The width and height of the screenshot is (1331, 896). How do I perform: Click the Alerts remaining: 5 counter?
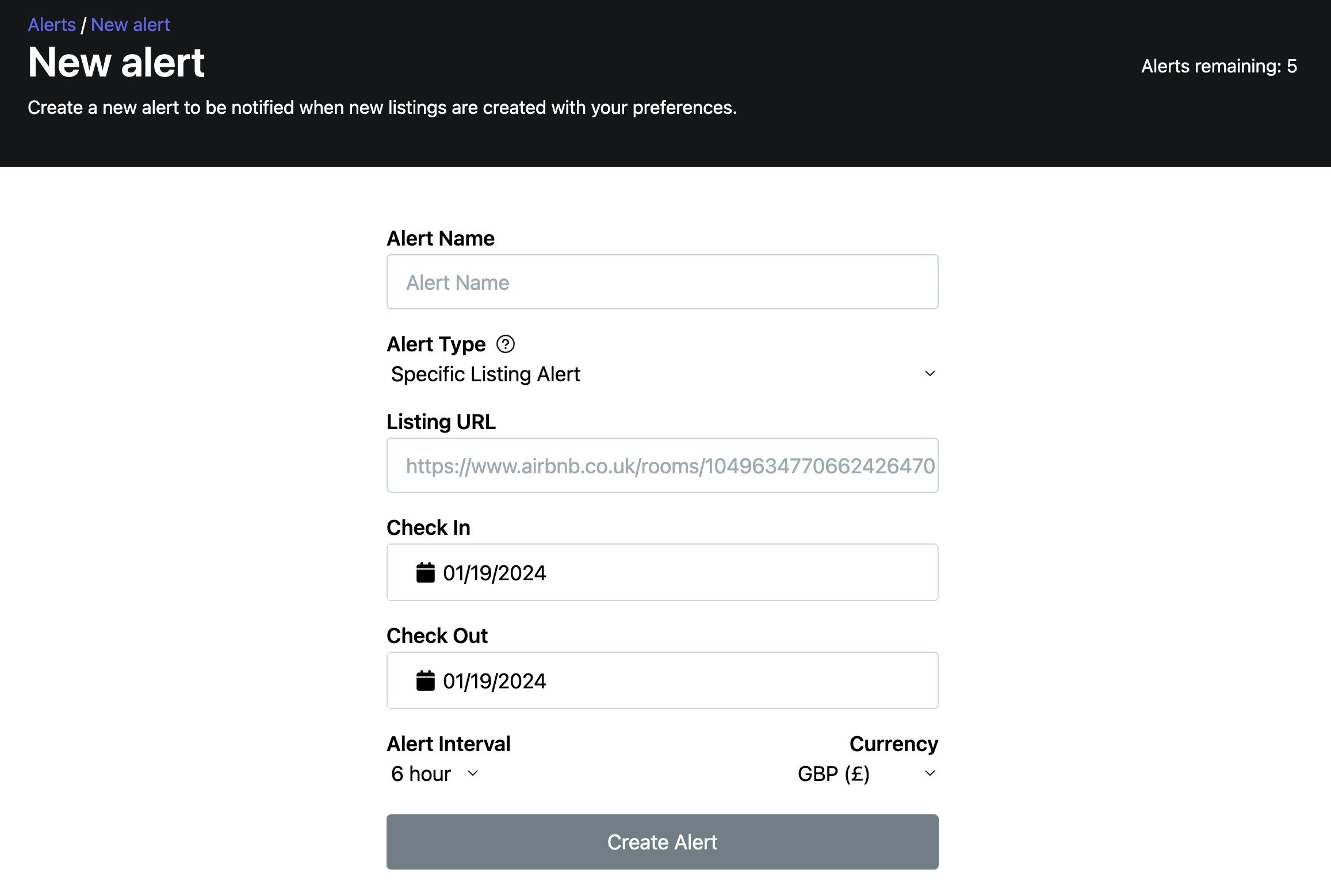point(1219,66)
